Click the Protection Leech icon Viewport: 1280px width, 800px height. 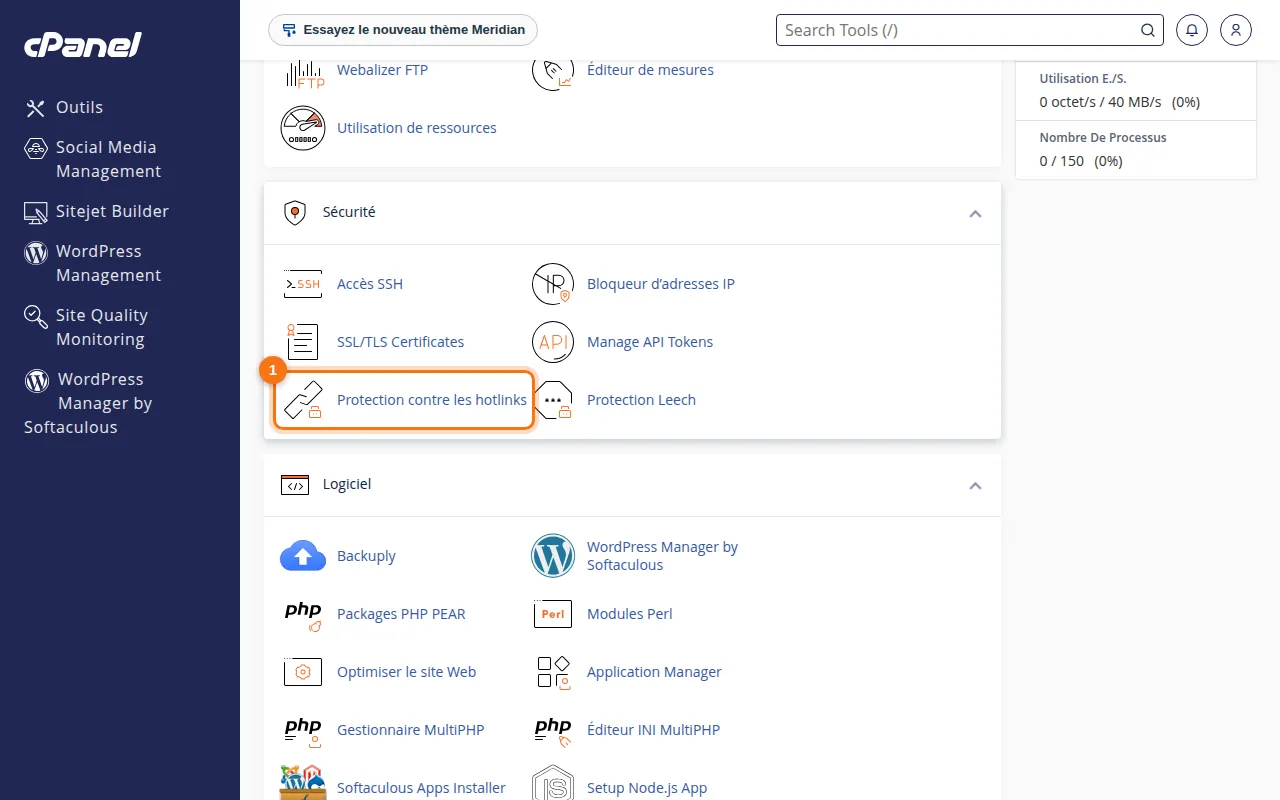553,400
